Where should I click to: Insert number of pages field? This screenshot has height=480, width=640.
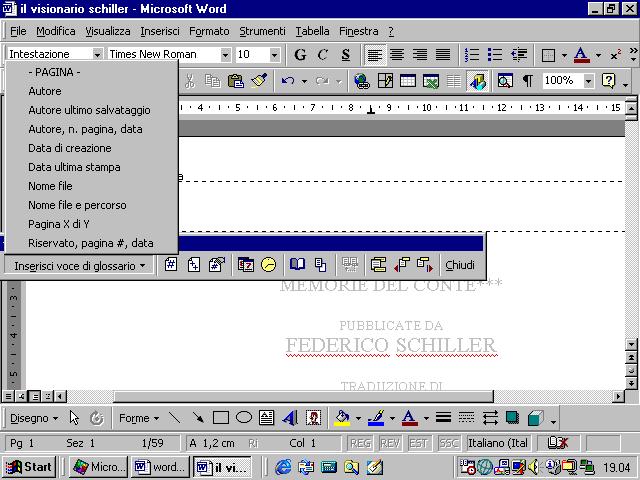(193, 265)
